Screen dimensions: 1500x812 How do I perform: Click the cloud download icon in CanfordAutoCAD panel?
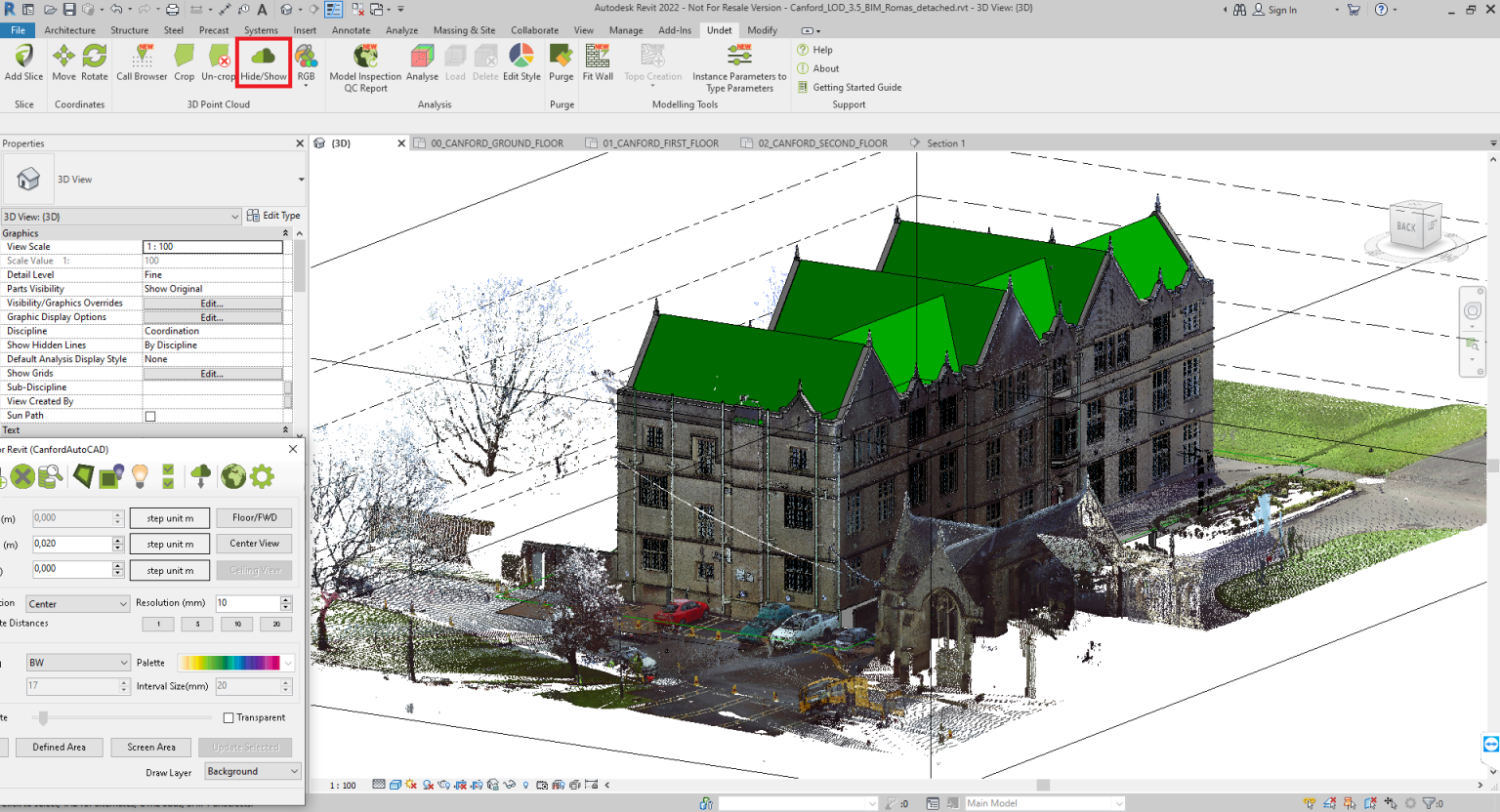tap(200, 476)
